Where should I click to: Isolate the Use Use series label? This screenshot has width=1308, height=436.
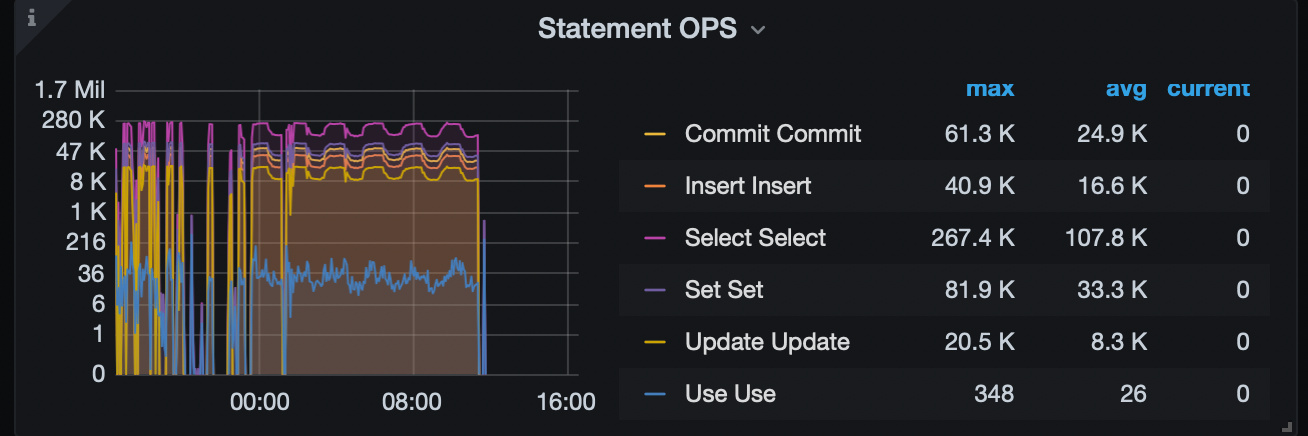(730, 394)
